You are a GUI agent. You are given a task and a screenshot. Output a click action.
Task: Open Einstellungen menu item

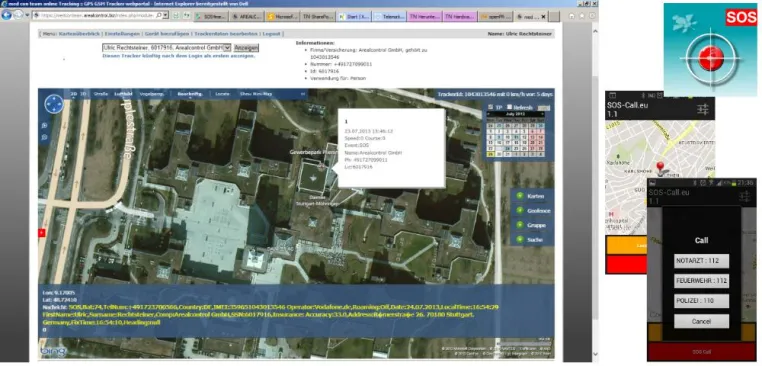(122, 34)
